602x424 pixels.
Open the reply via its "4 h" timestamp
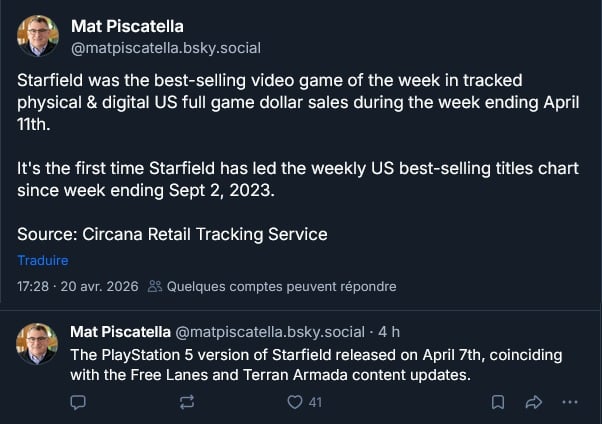coord(391,331)
